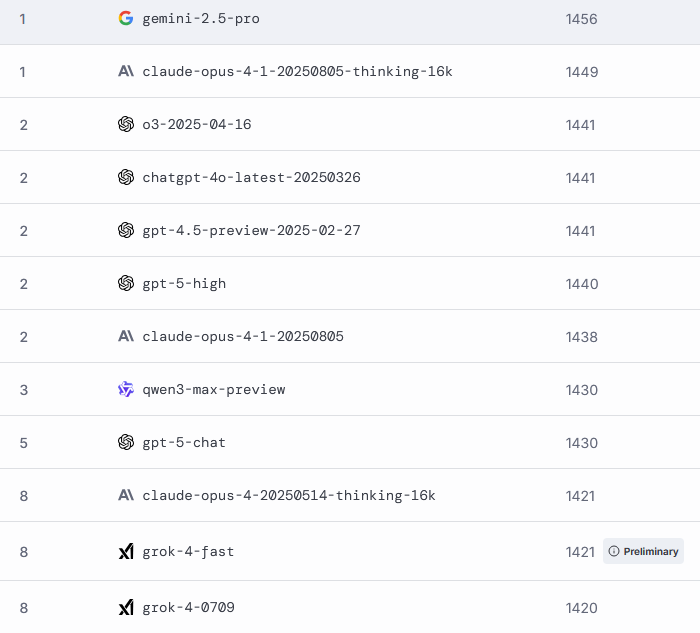Open the gemini-2.5-pro model link
This screenshot has width=700, height=633.
pos(201,19)
